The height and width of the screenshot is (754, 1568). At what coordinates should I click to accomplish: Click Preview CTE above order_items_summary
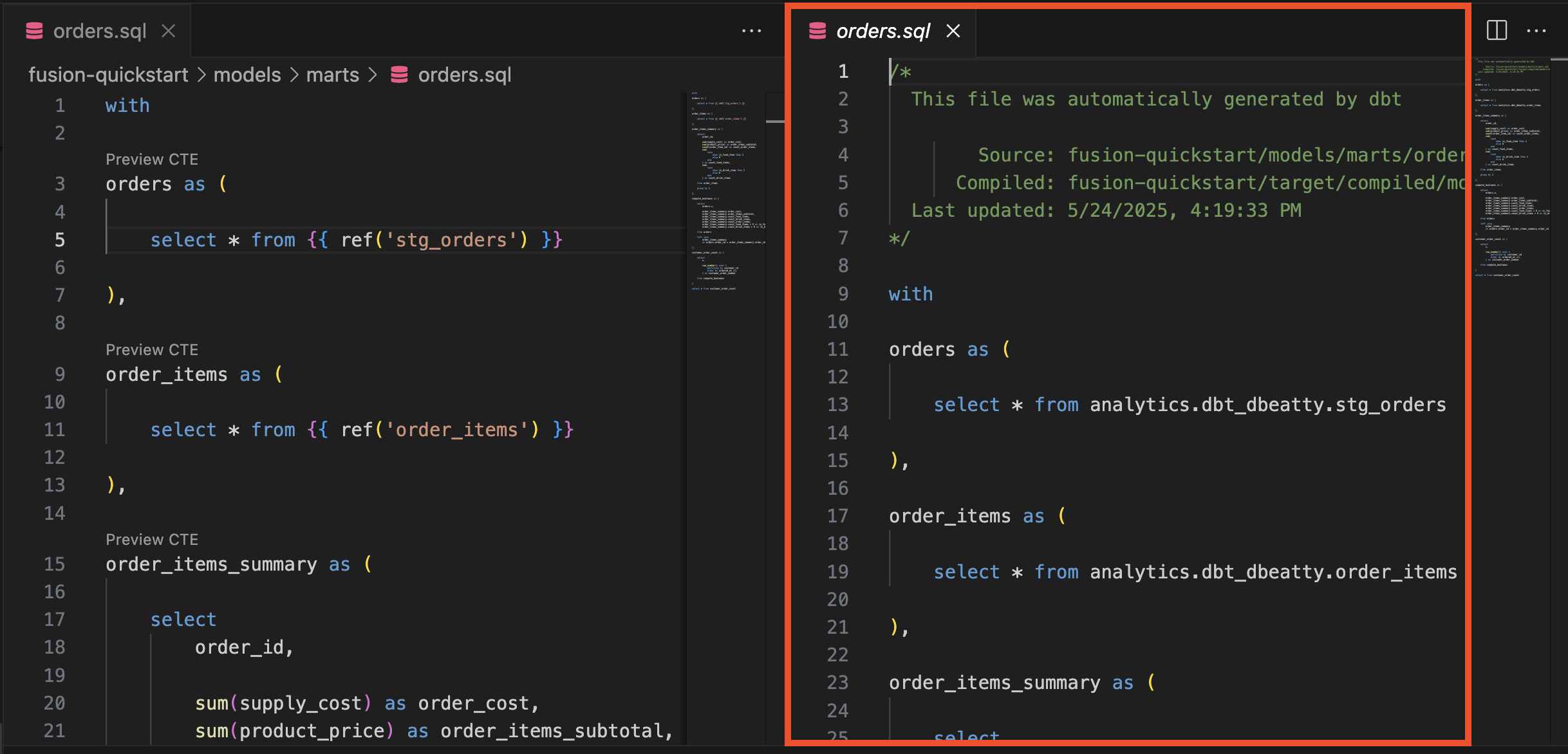click(x=152, y=539)
